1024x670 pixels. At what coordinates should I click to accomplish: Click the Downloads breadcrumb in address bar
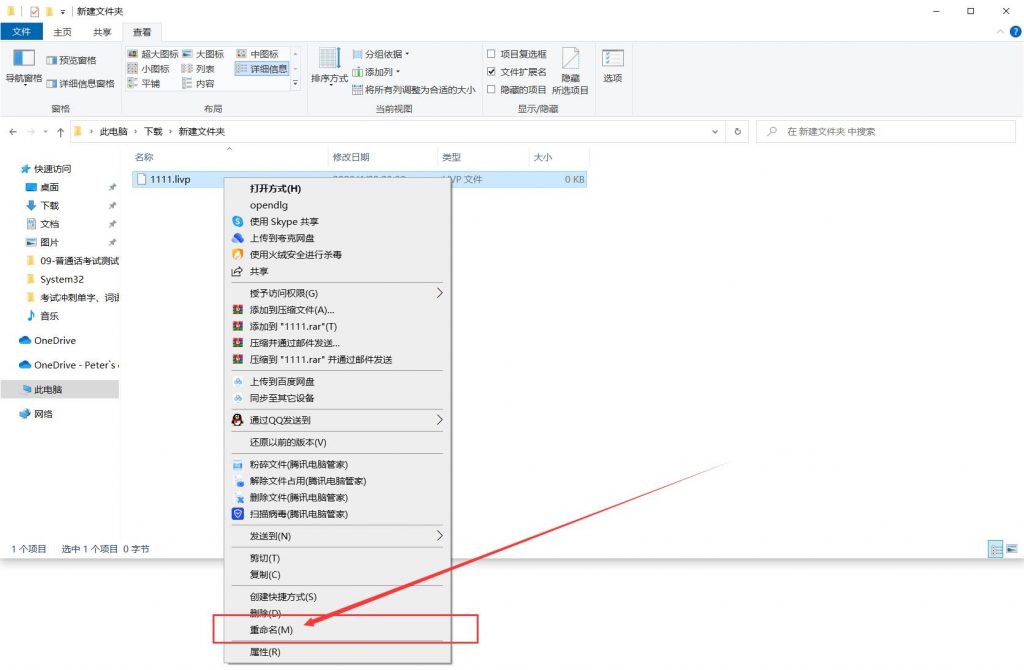click(x=153, y=131)
